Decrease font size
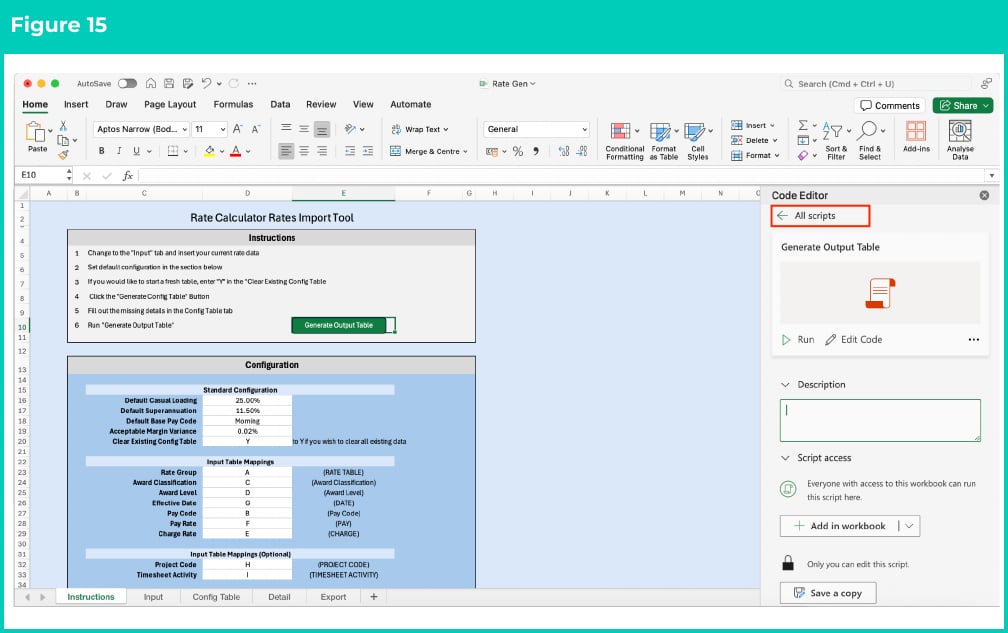 (x=255, y=129)
